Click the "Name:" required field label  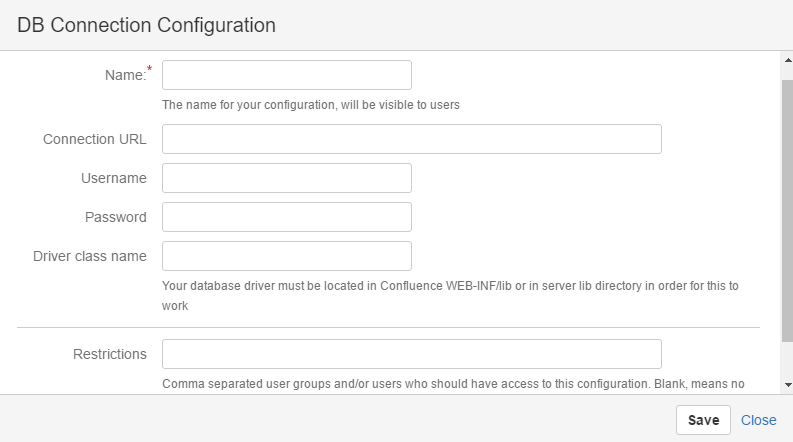point(128,74)
